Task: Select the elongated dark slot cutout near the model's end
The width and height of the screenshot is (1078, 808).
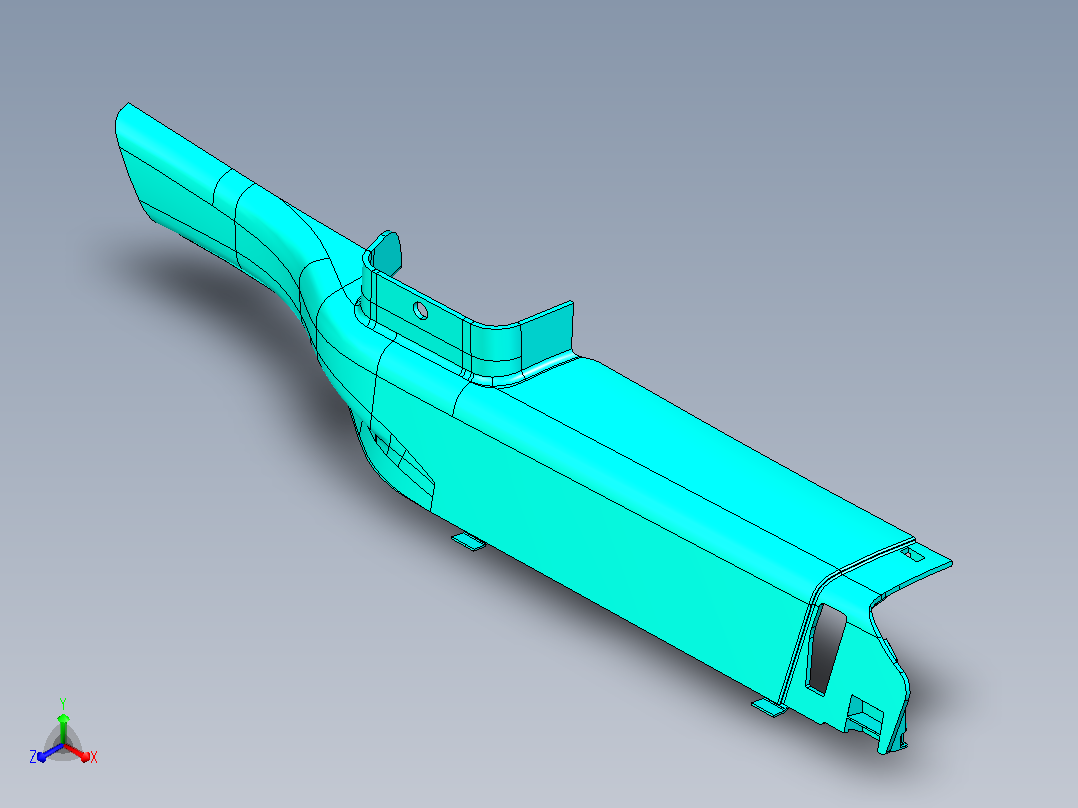Action: point(826,650)
